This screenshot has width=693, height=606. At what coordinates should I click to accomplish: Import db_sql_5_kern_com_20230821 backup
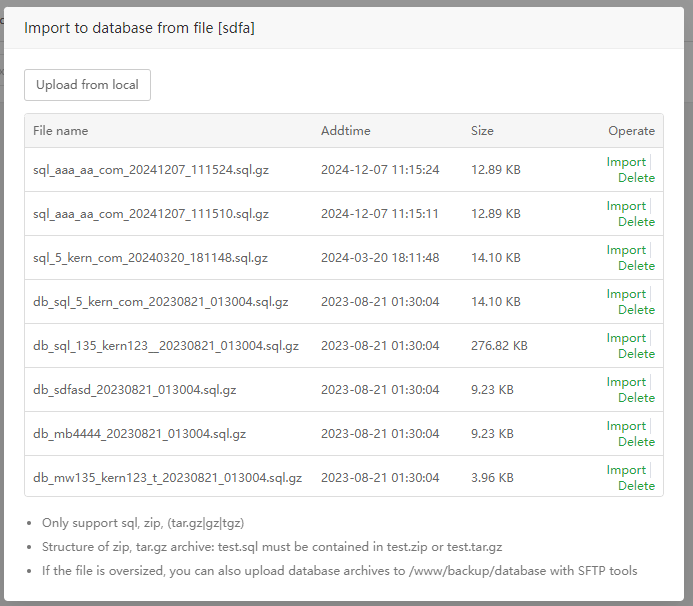point(626,294)
